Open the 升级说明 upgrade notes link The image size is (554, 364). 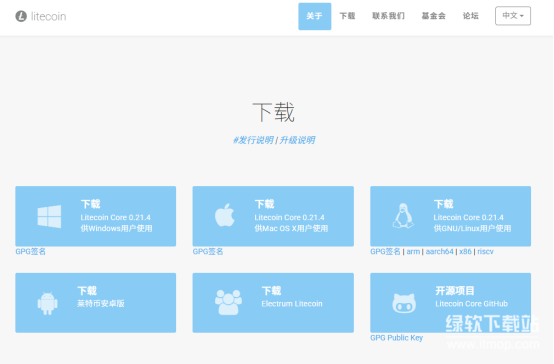pos(297,140)
